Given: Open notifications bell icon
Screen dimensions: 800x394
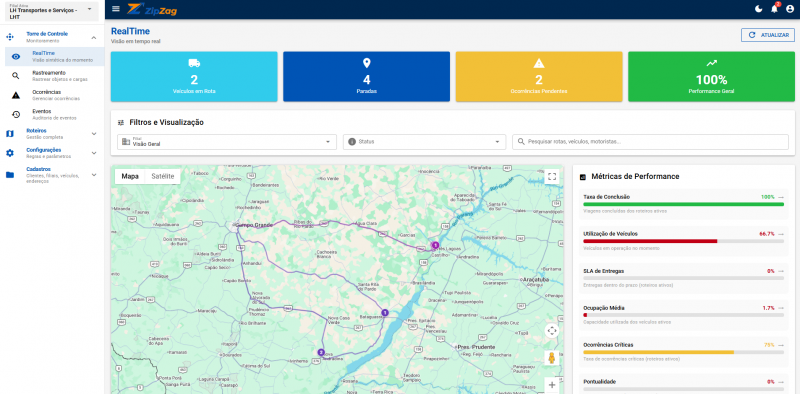Looking at the screenshot, I should (x=774, y=9).
